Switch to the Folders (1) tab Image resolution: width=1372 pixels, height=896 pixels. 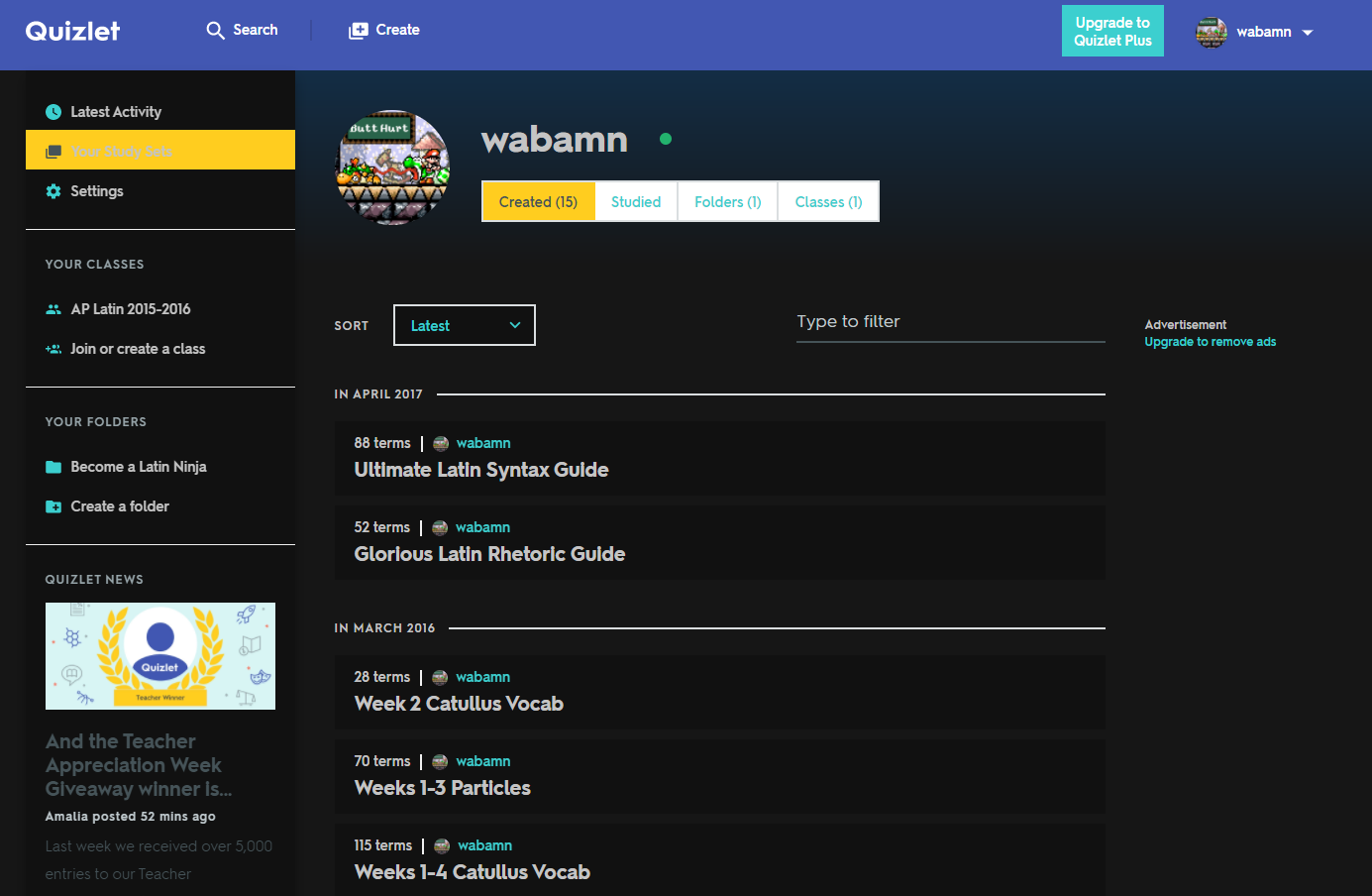tap(727, 201)
